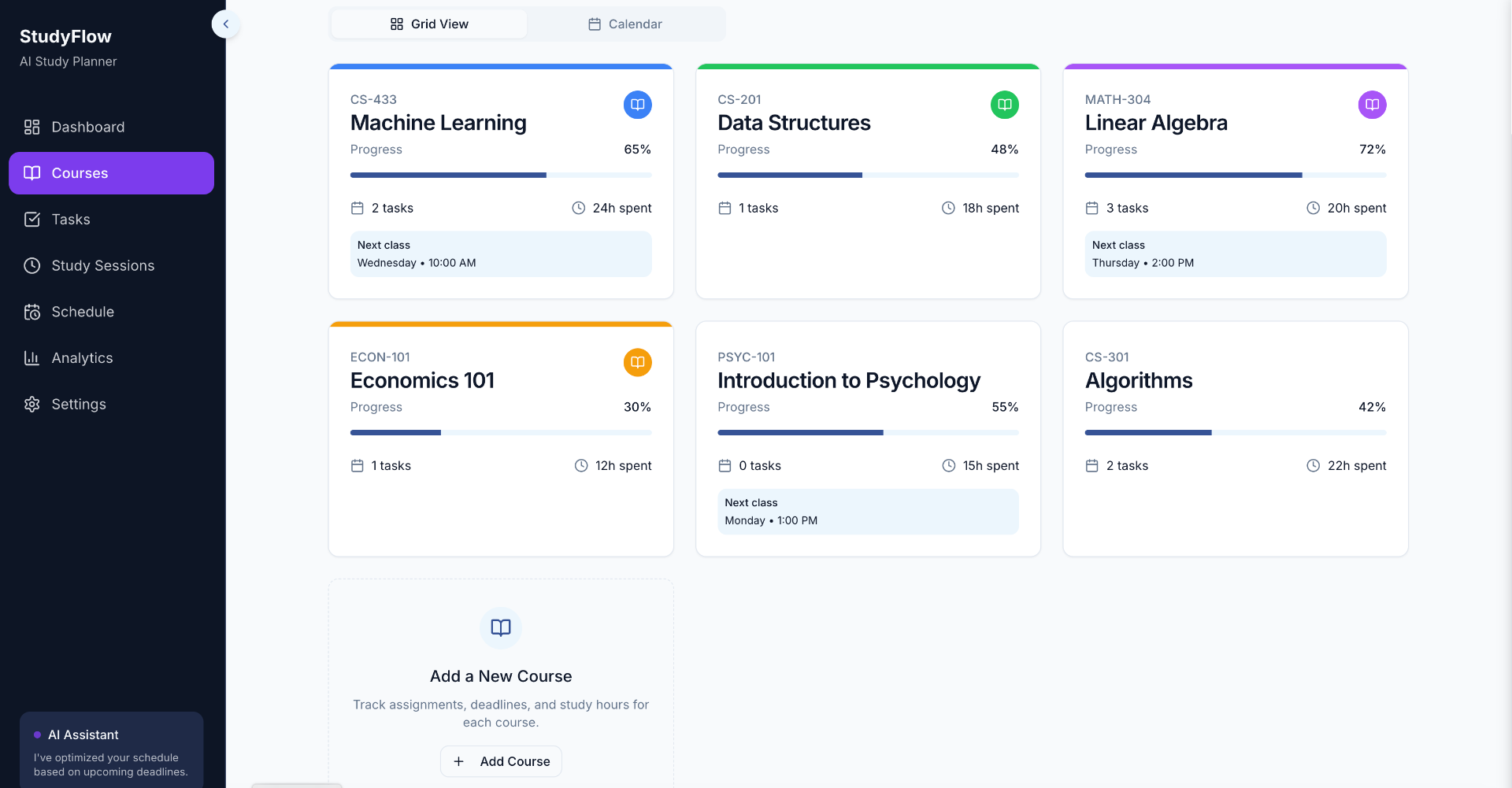
Task: Open the Dashboard page from sidebar
Action: [87, 128]
